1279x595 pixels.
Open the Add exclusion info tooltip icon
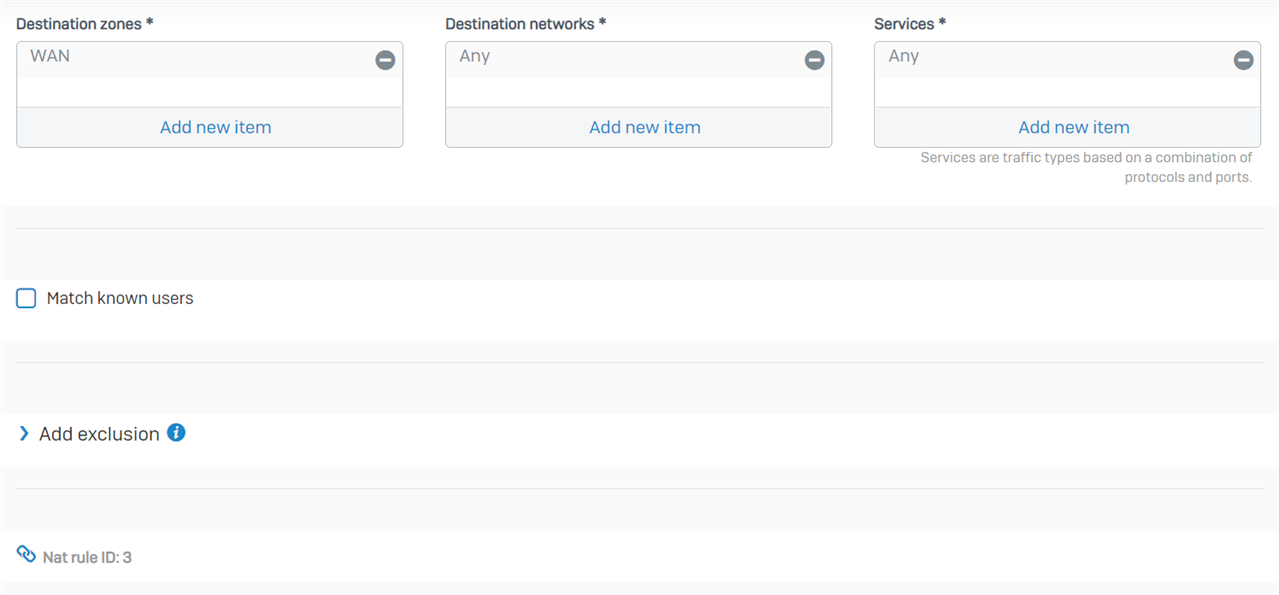[176, 433]
